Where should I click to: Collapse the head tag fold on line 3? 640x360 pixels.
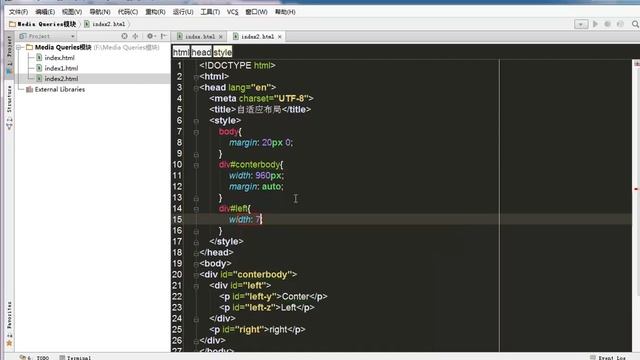click(196, 88)
